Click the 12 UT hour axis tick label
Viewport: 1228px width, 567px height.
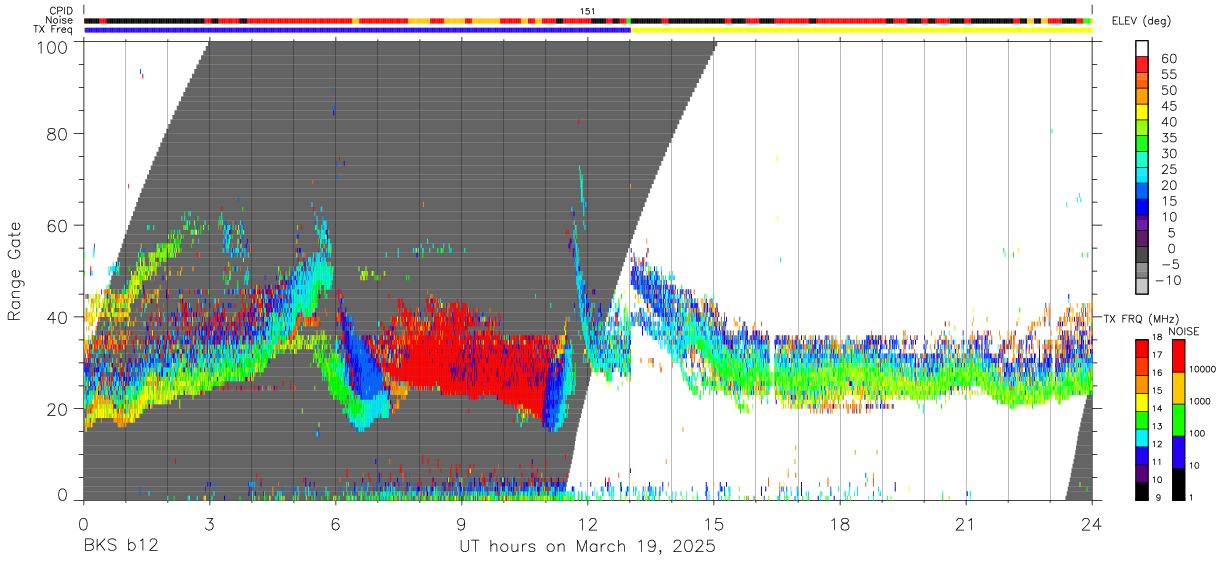pyautogui.click(x=588, y=523)
